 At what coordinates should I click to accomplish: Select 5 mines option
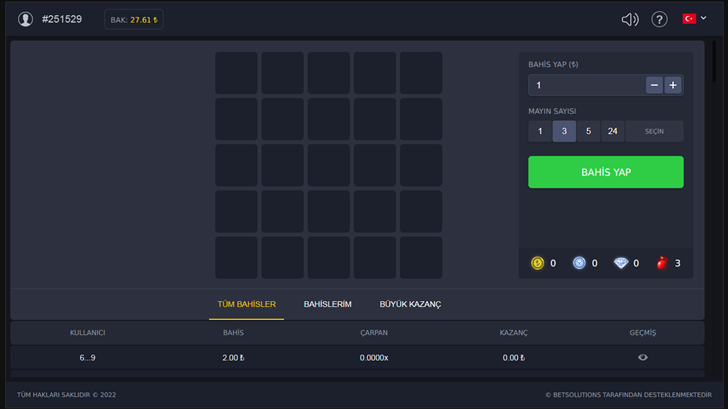(x=588, y=131)
